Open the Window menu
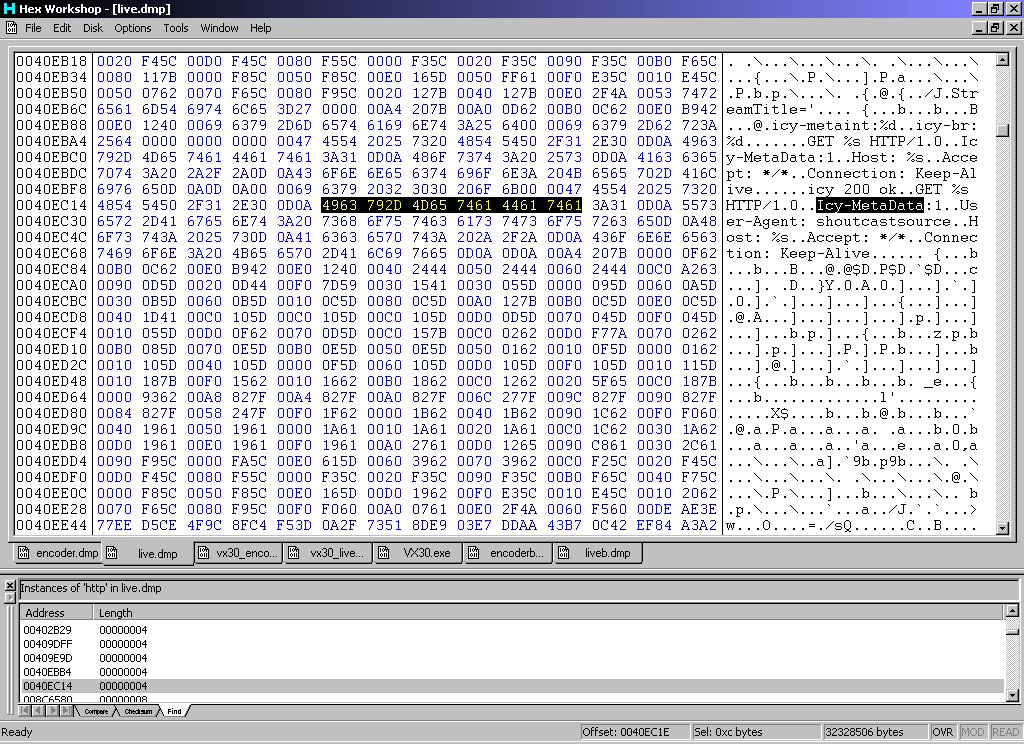Screen dimensions: 1024x744 [219, 28]
